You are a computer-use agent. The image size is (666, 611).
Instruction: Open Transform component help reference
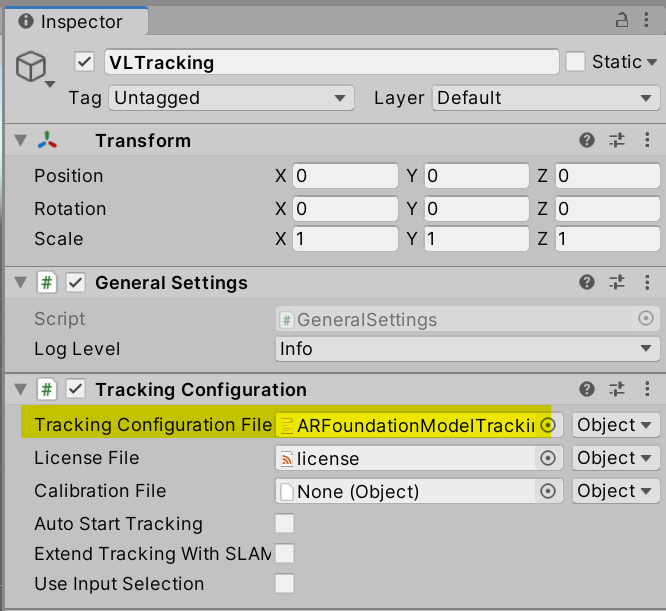(x=587, y=141)
